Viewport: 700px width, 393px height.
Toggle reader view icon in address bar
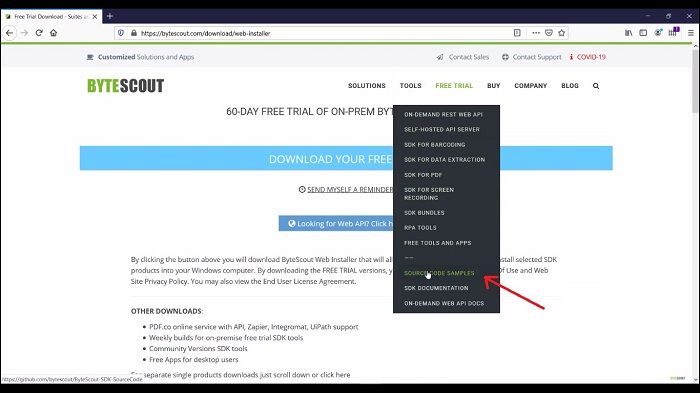pos(517,33)
